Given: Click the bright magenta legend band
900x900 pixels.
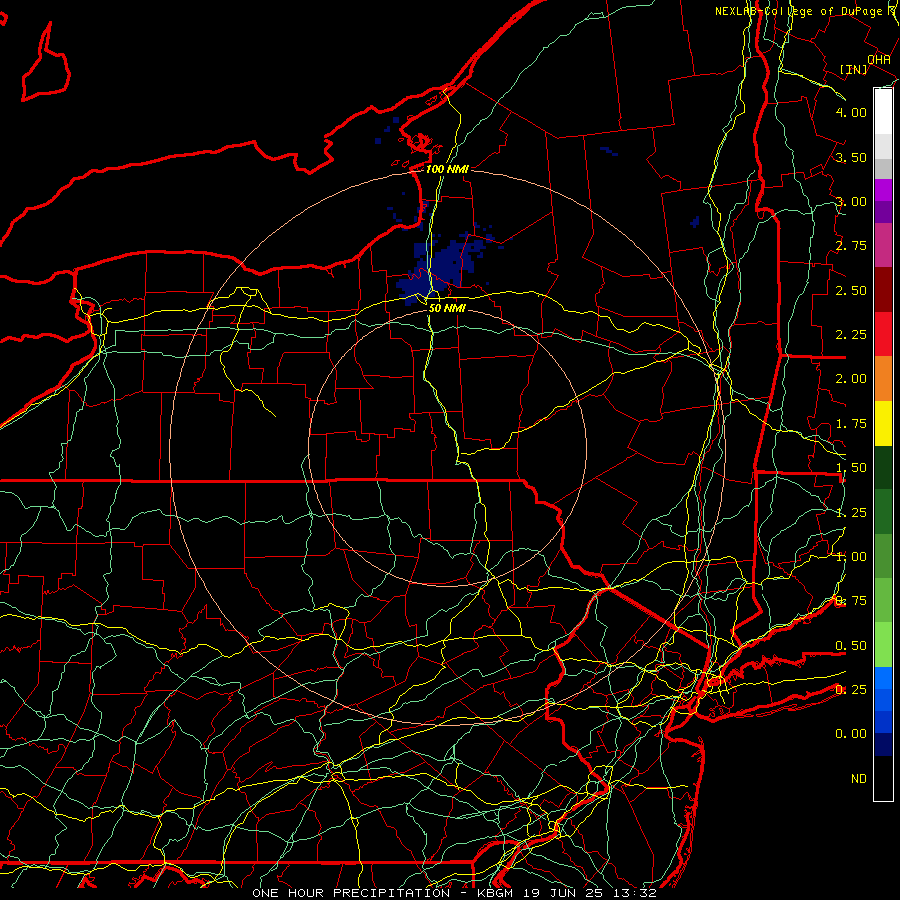Looking at the screenshot, I should pyautogui.click(x=883, y=190).
